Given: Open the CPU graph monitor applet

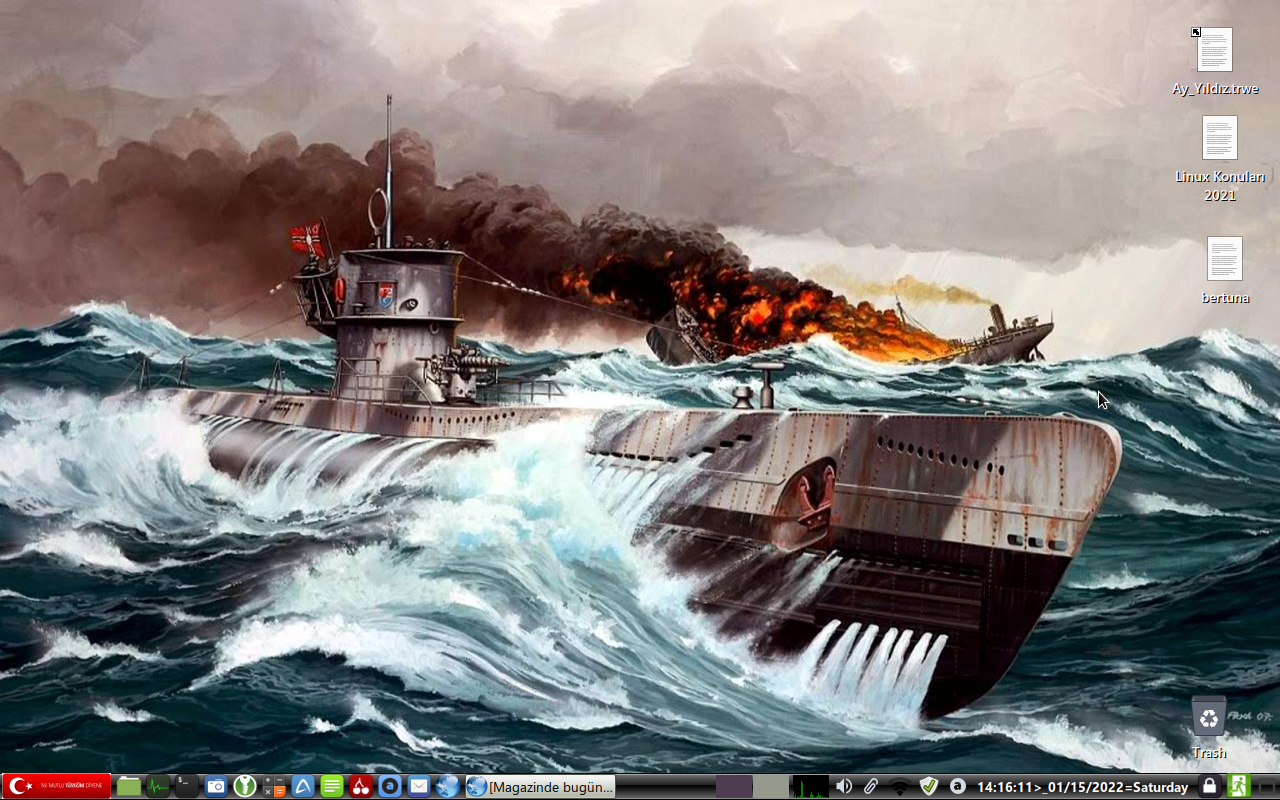Looking at the screenshot, I should (x=810, y=787).
